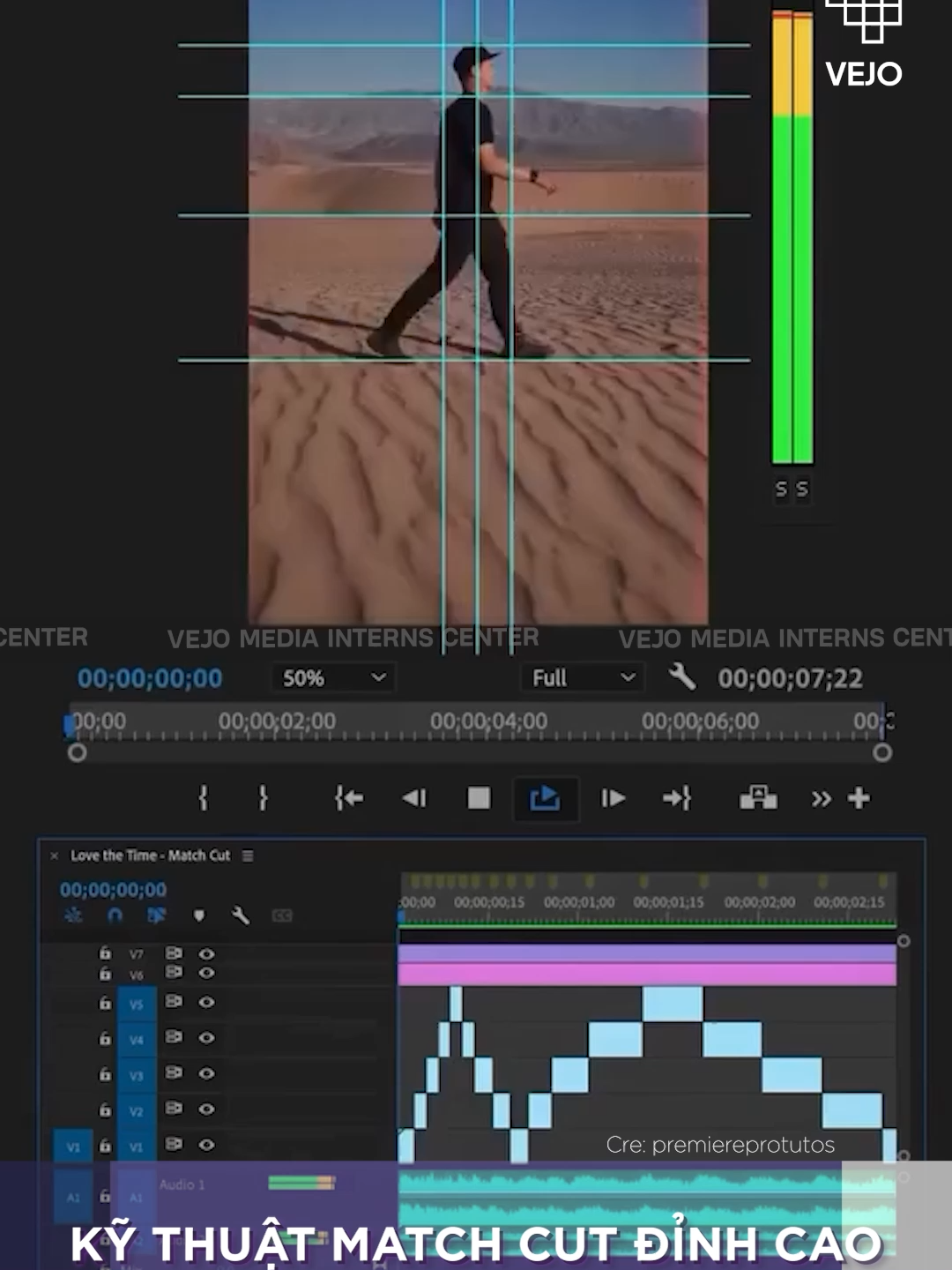This screenshot has width=952, height=1270.
Task: Open the >> overflow menu in transport bar
Action: pos(822,798)
